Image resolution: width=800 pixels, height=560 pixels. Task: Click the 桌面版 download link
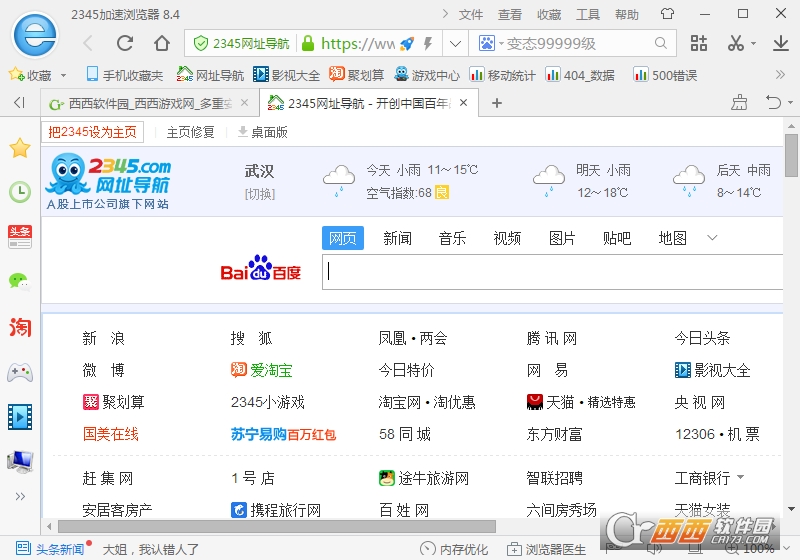263,132
